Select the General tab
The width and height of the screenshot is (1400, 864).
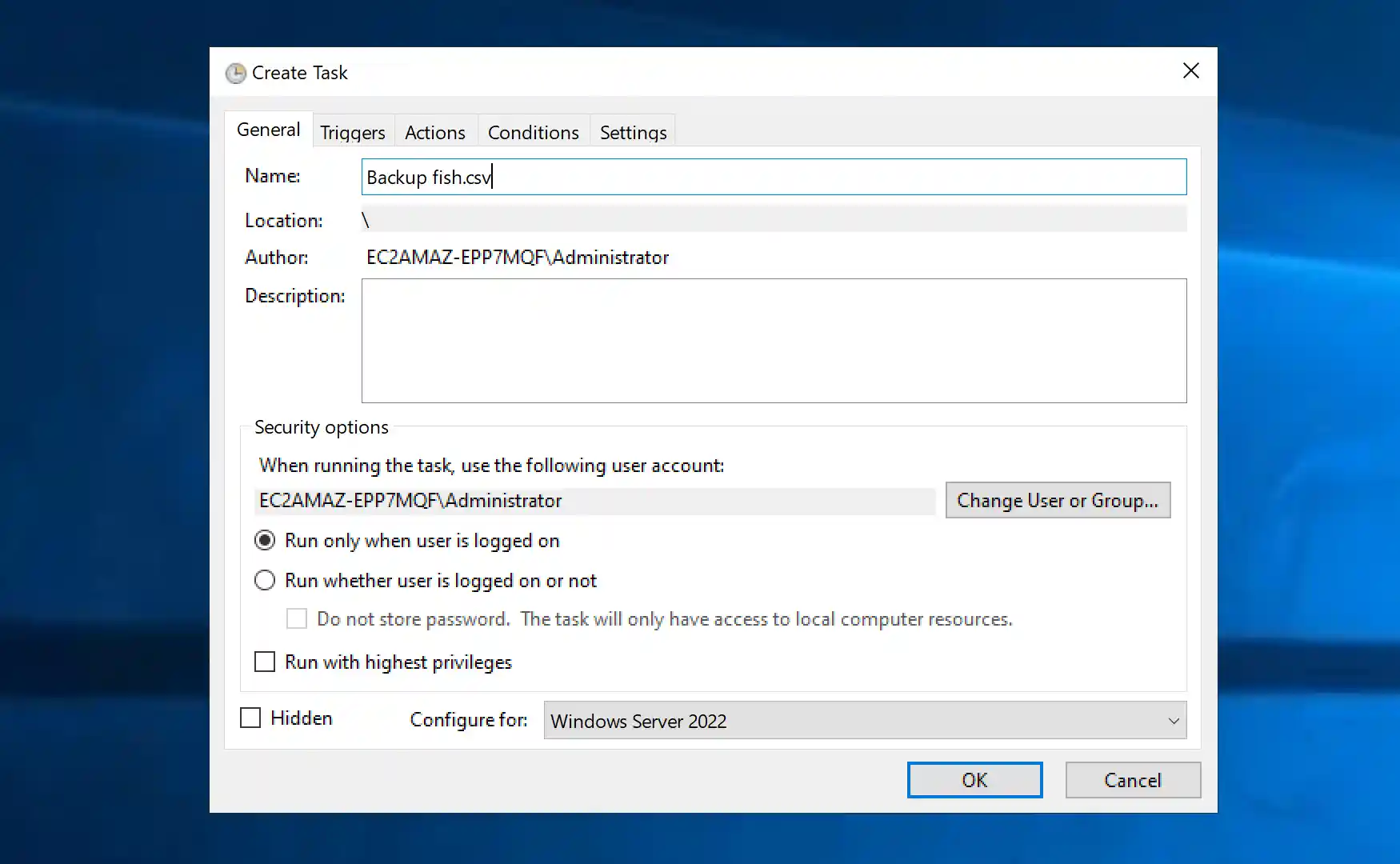tap(268, 129)
